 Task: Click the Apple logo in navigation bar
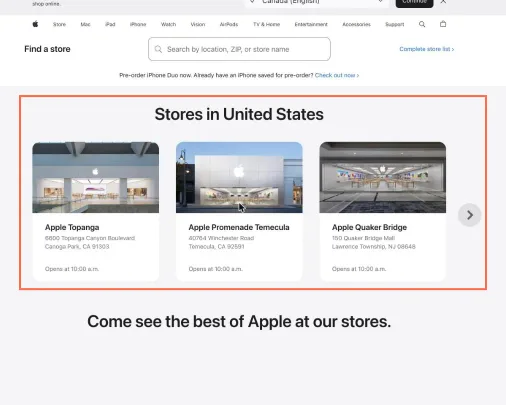pos(35,24)
